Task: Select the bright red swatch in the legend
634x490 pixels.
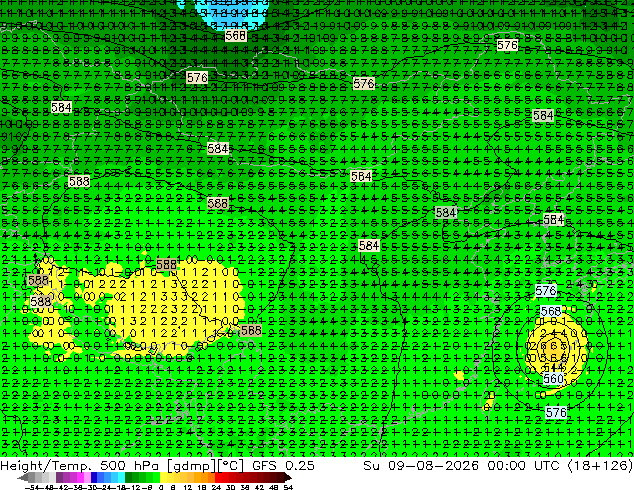Action: (218, 477)
